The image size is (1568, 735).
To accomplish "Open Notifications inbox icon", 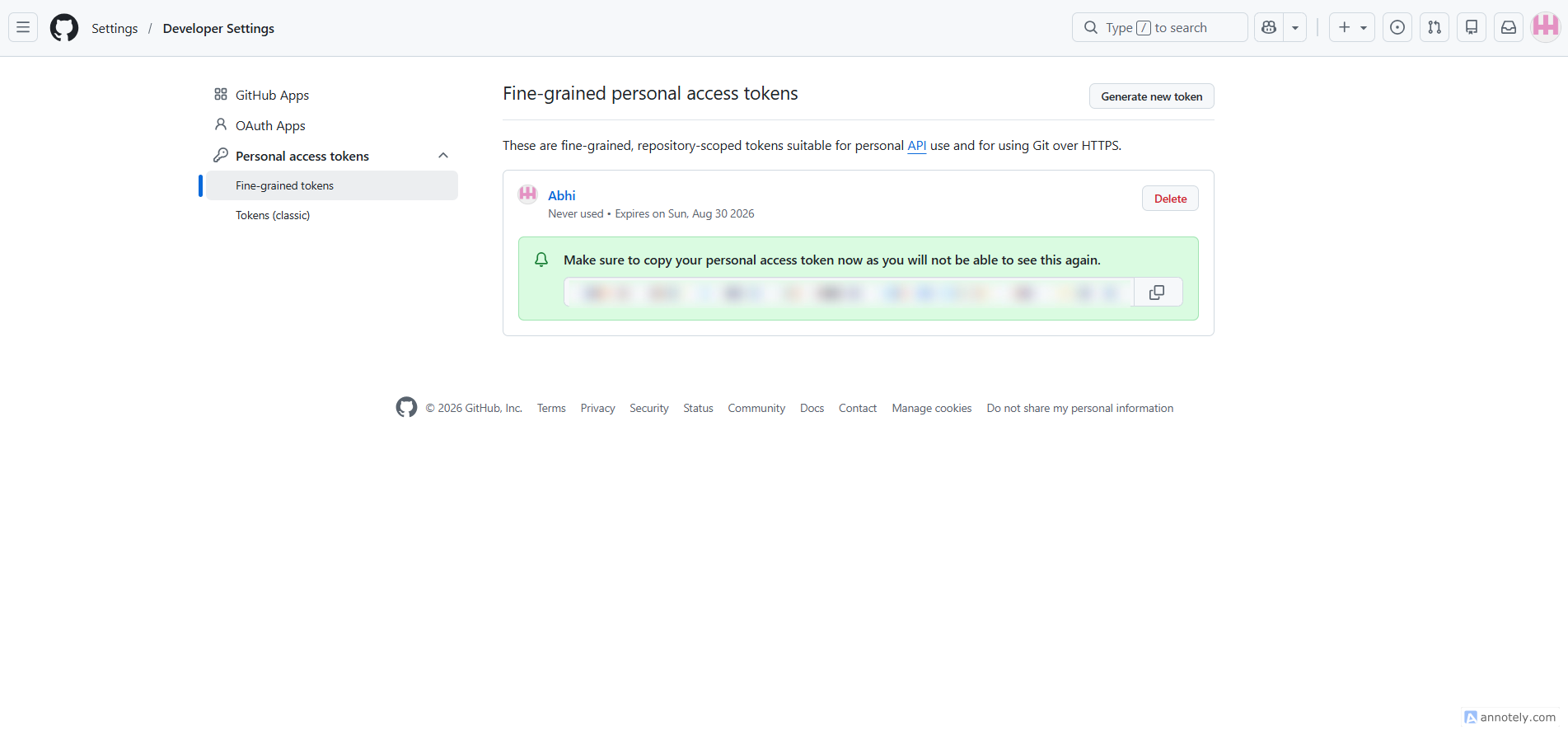I will 1509,27.
